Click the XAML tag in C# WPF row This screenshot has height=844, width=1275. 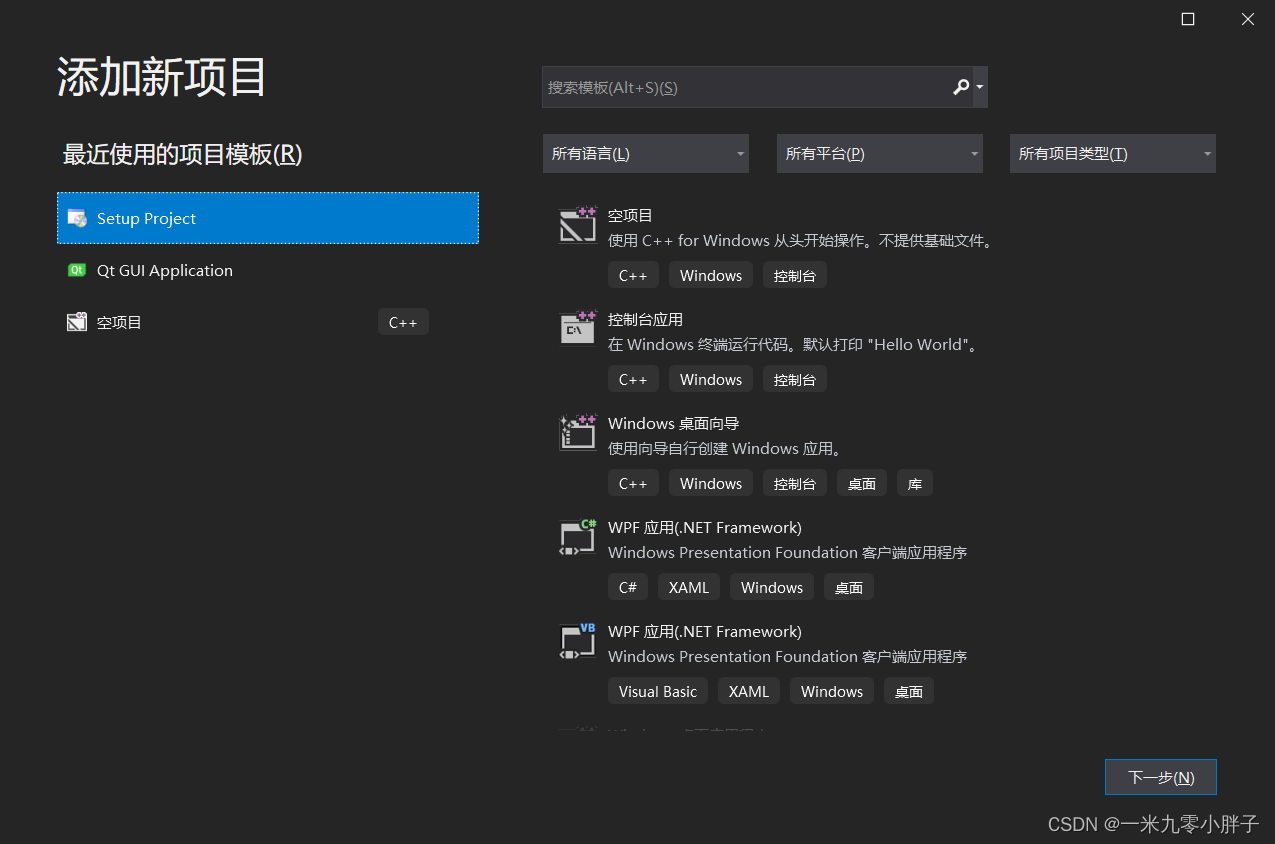689,587
